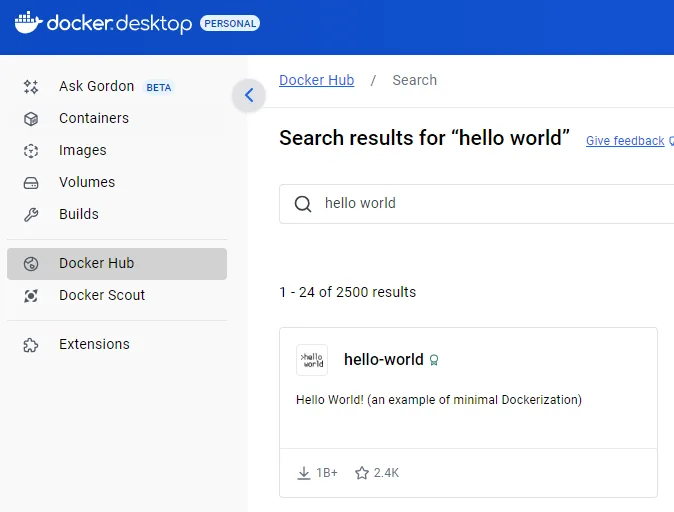Image resolution: width=674 pixels, height=512 pixels.
Task: Click the Images icon in sidebar
Action: 31,151
